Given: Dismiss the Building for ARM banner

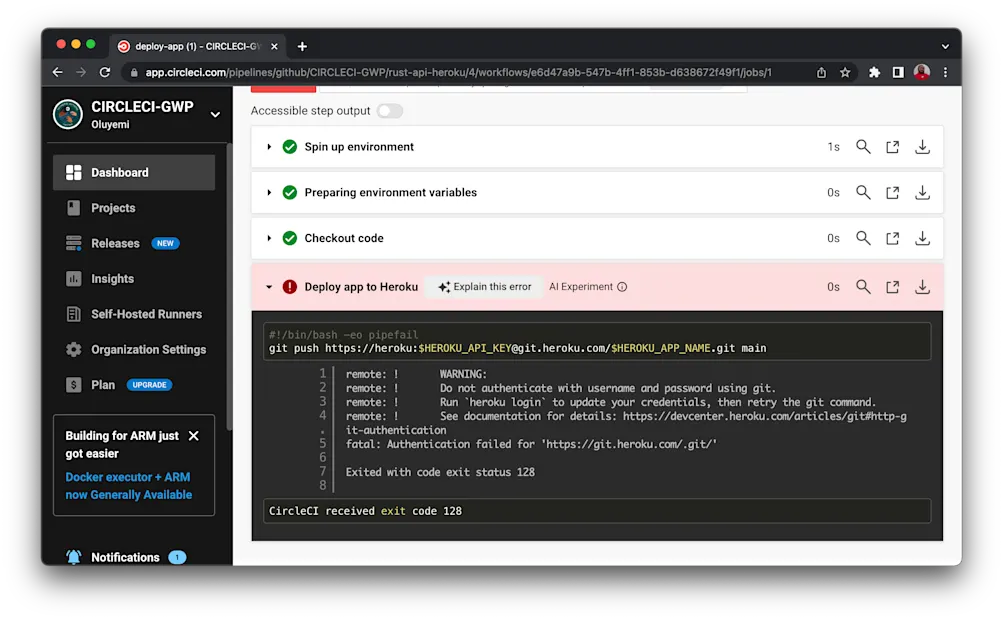Looking at the screenshot, I should (x=195, y=436).
